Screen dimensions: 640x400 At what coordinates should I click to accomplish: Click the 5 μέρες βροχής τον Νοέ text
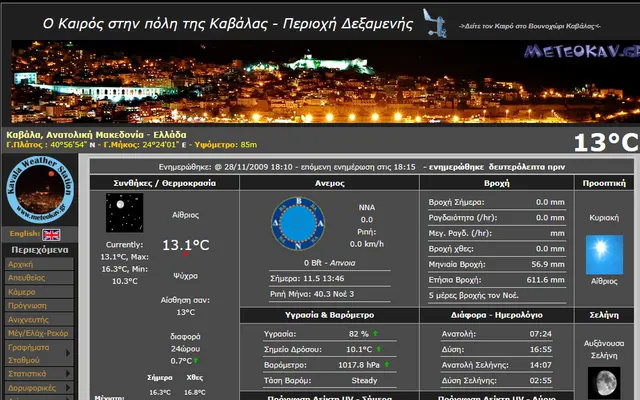pyautogui.click(x=473, y=295)
